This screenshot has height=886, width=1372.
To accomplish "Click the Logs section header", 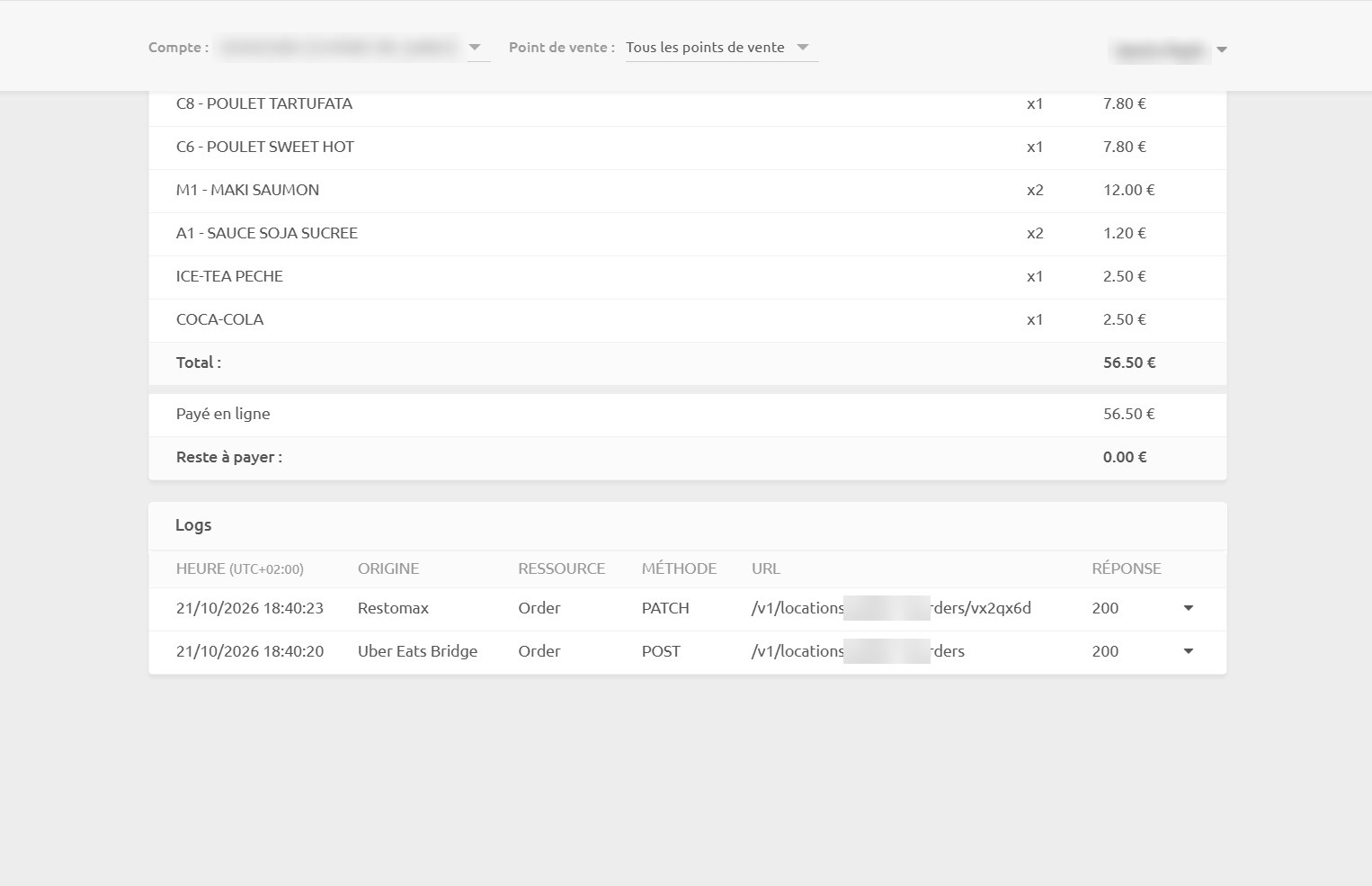I will click(193, 525).
